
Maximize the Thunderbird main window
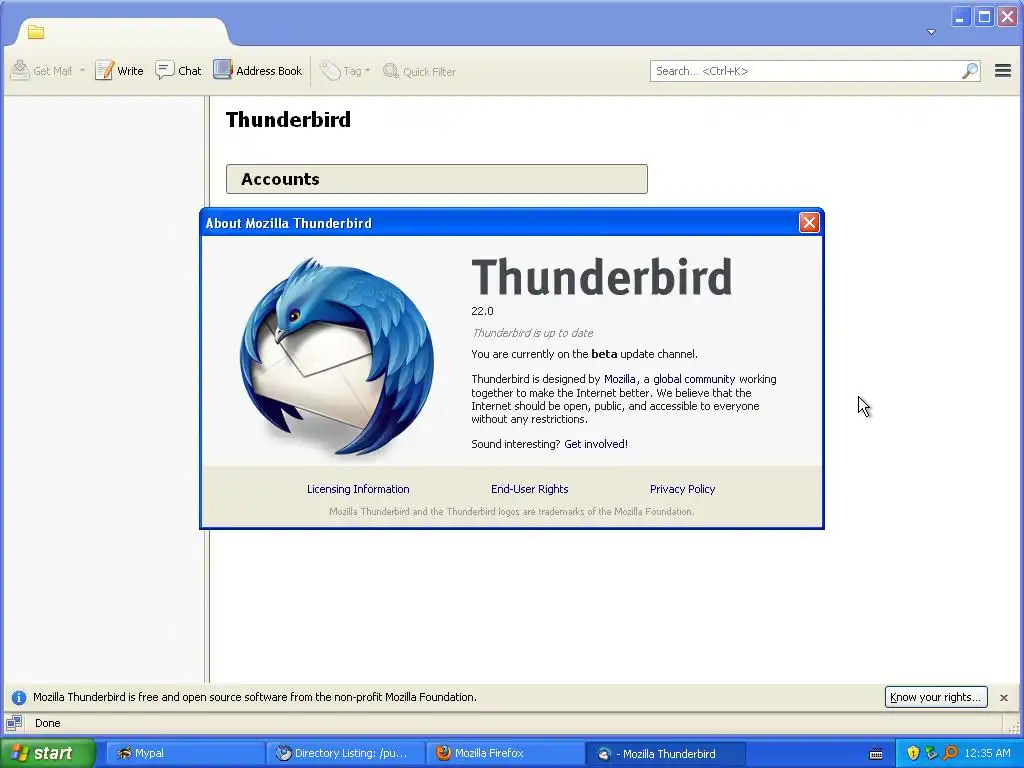[x=984, y=16]
